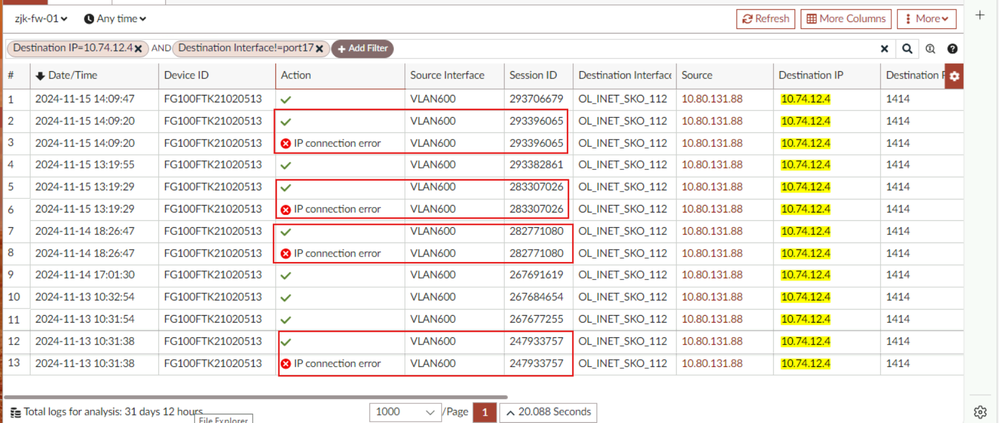Open the zjk-fw-01 device dropdown

41,19
